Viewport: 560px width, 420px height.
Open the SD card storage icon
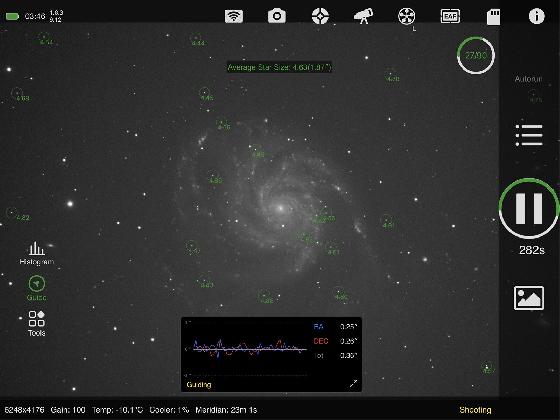[x=493, y=17]
